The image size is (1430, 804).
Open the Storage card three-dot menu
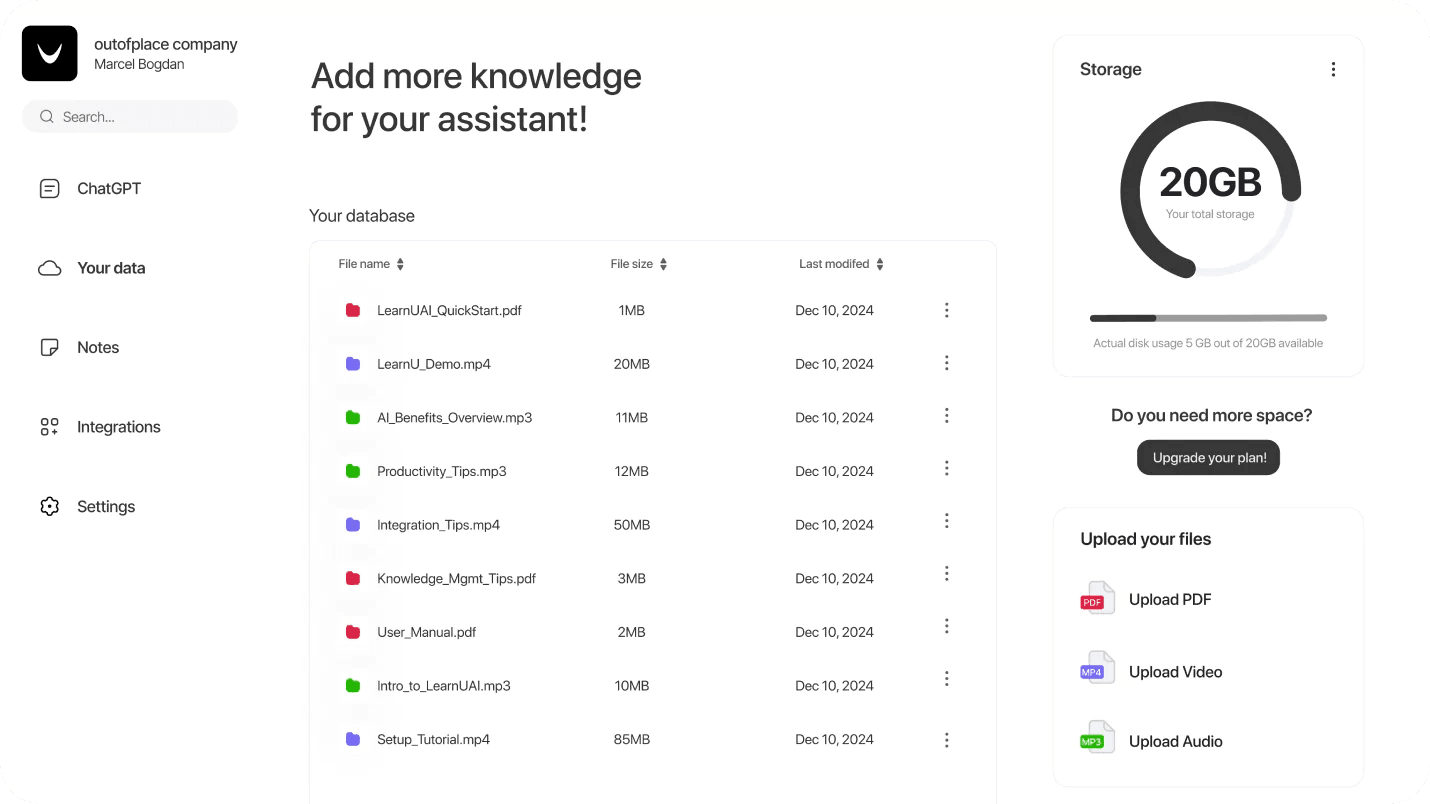[x=1333, y=69]
